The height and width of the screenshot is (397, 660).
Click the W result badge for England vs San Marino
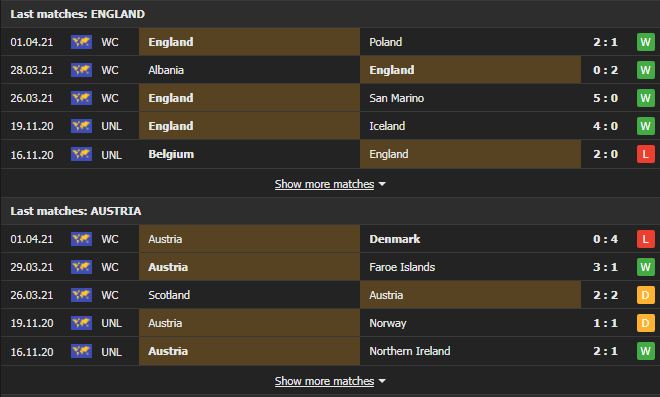[645, 98]
